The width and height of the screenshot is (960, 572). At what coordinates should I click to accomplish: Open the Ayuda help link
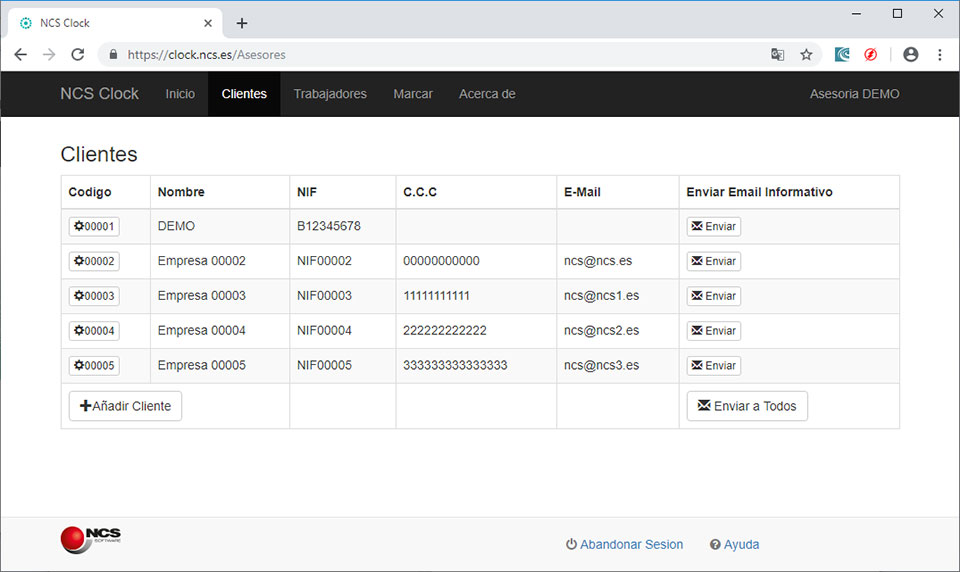click(734, 545)
